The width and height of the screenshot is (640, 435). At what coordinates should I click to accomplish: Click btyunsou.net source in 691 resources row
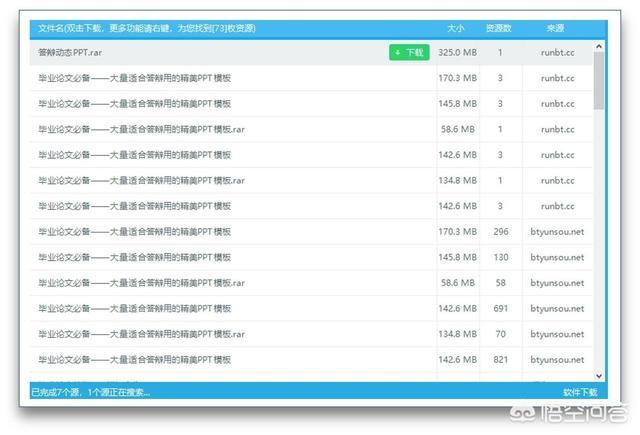pyautogui.click(x=557, y=309)
